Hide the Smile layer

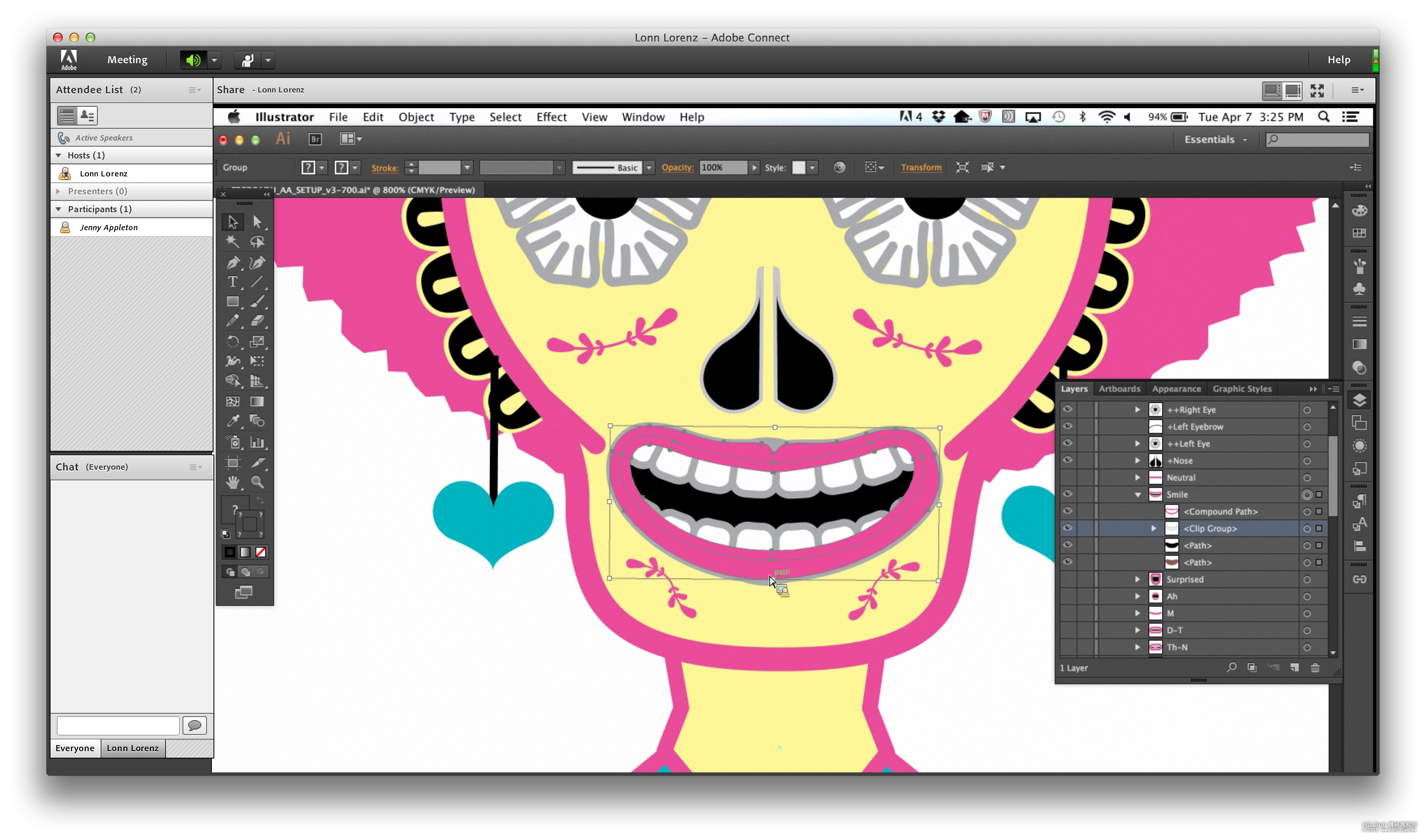(x=1067, y=494)
